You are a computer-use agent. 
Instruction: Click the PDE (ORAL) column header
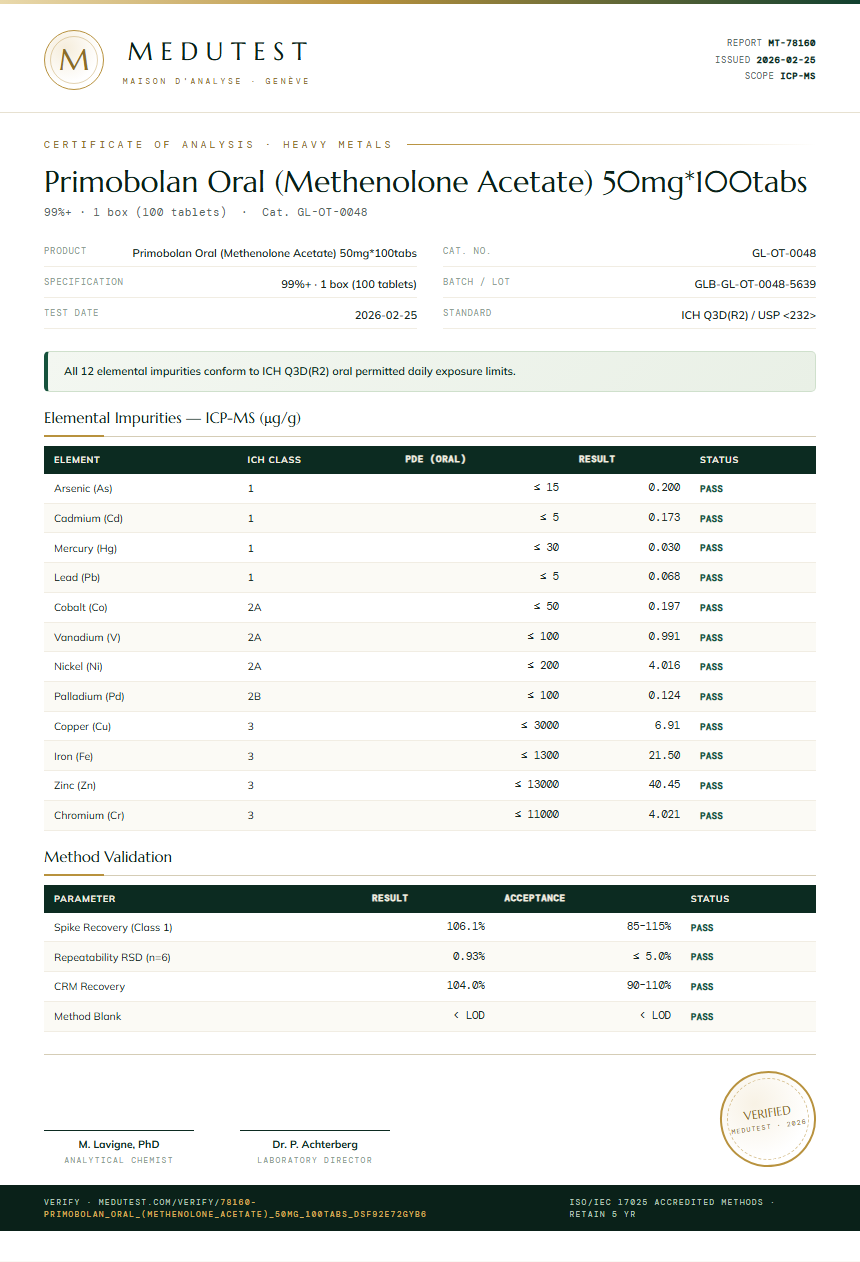coord(435,460)
